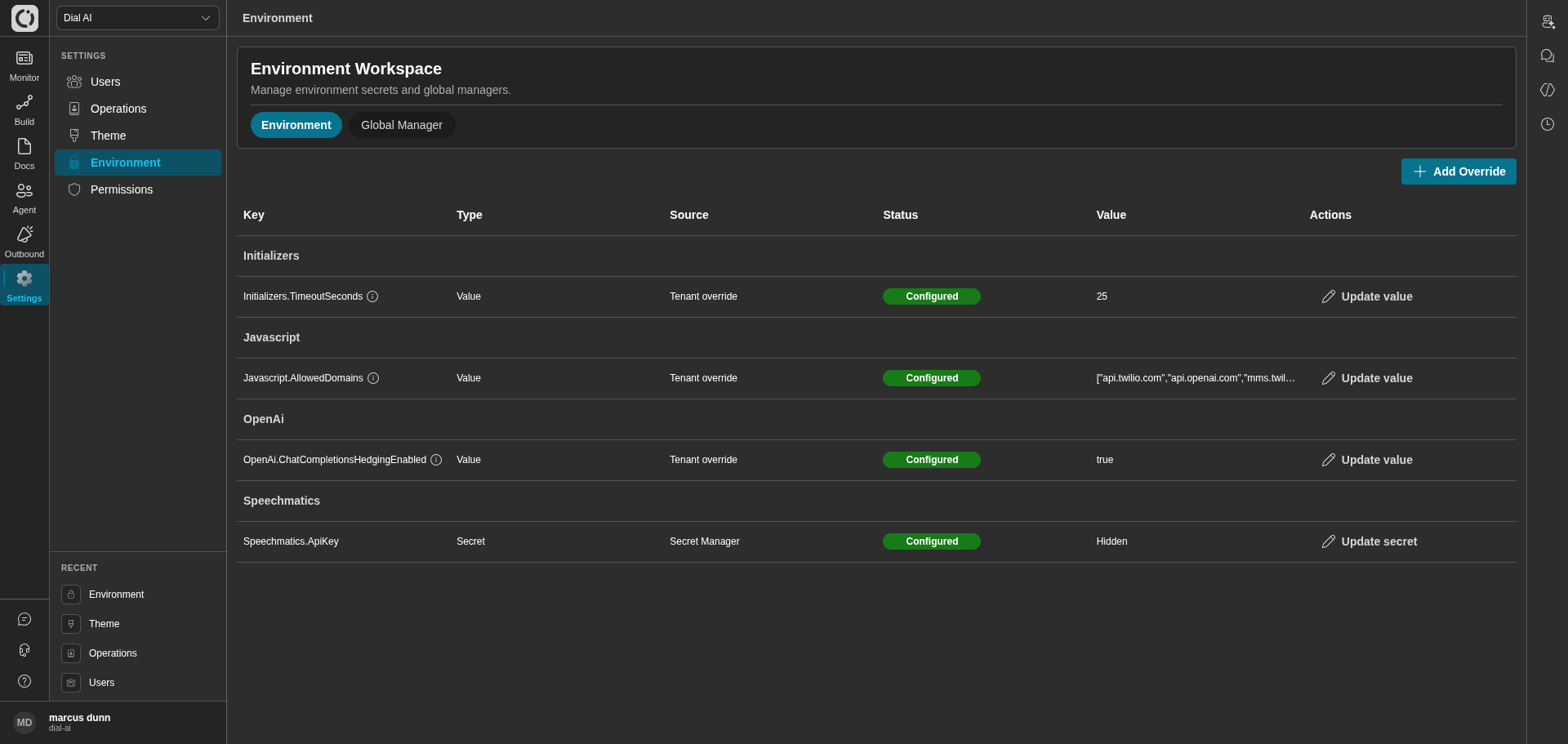Click the Secret Manager source cell
The image size is (1568, 744).
[705, 541]
